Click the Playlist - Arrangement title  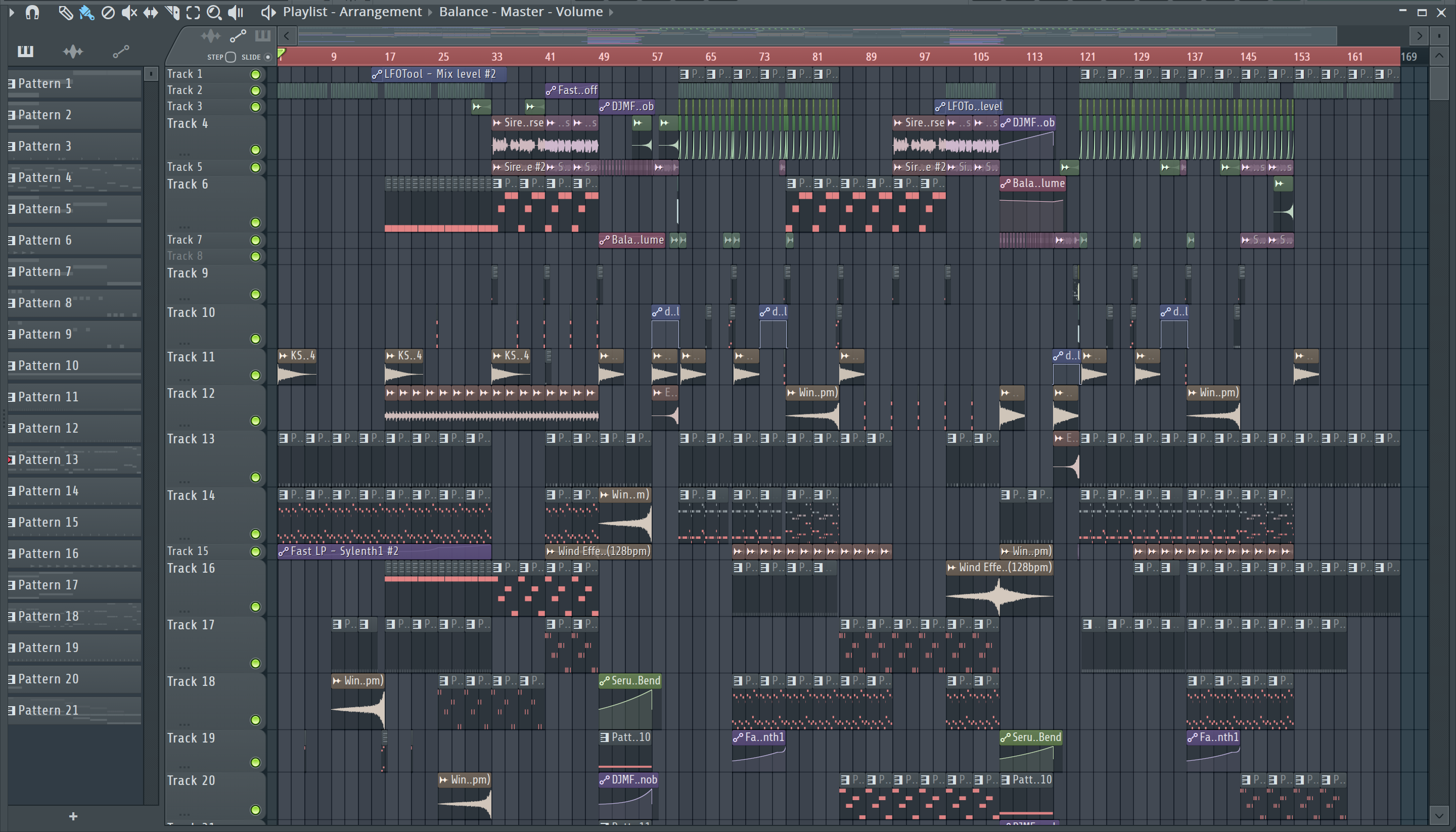(352, 12)
